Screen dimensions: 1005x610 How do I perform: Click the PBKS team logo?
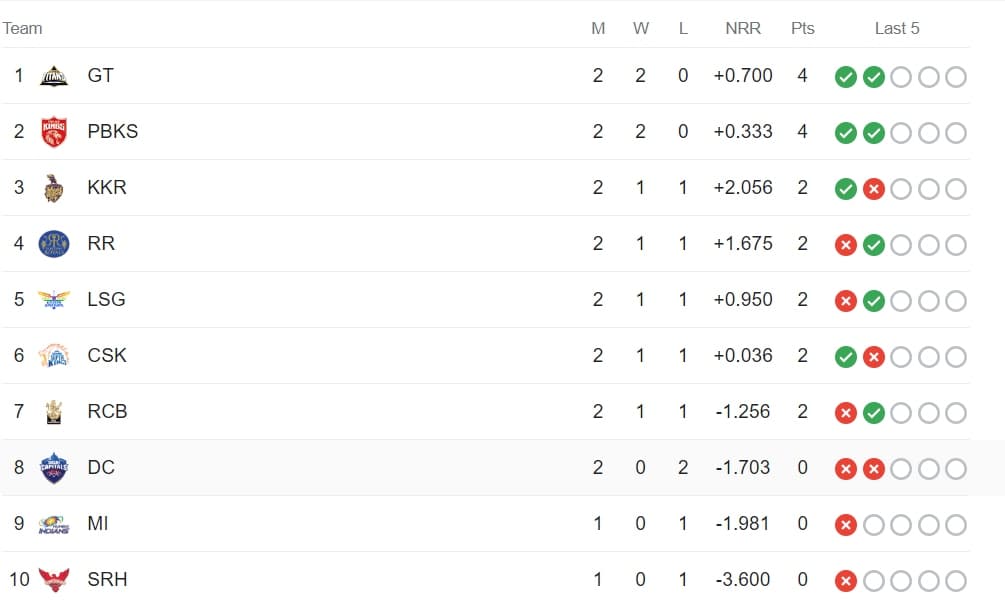[53, 132]
